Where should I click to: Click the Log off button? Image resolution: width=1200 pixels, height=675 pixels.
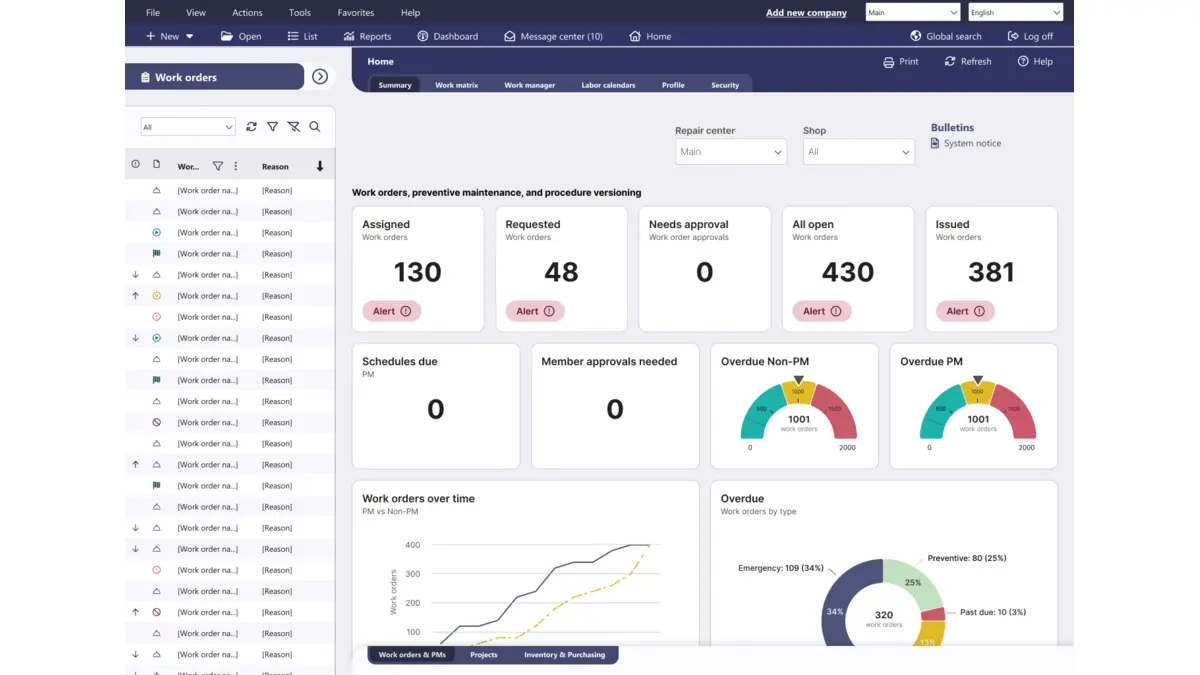click(x=1030, y=36)
